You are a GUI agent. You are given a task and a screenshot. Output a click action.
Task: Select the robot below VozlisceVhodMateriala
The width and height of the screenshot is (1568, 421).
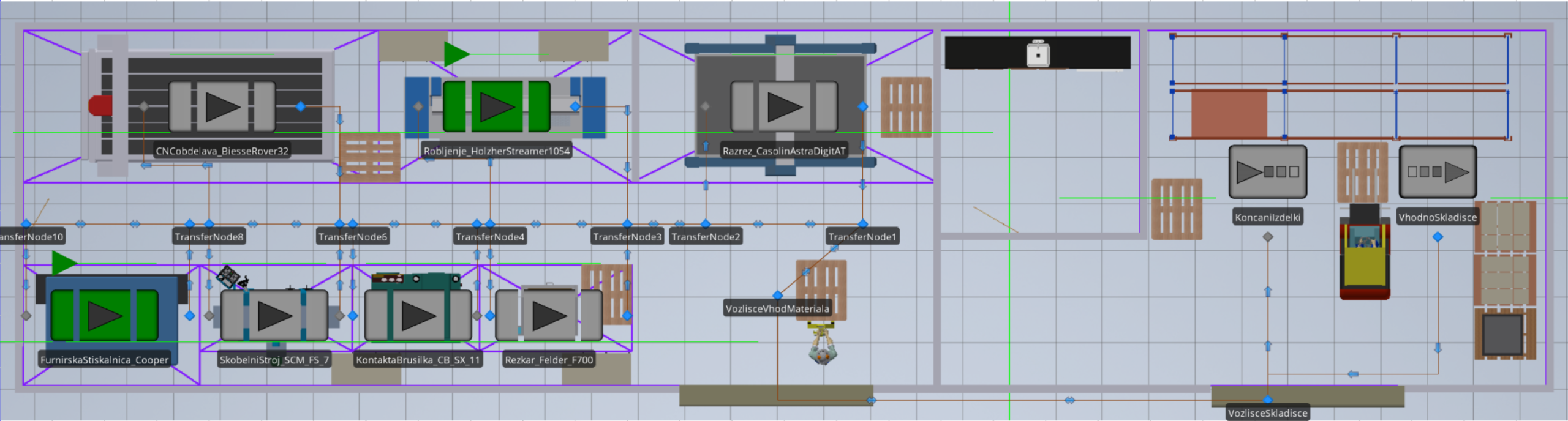pyautogui.click(x=821, y=348)
